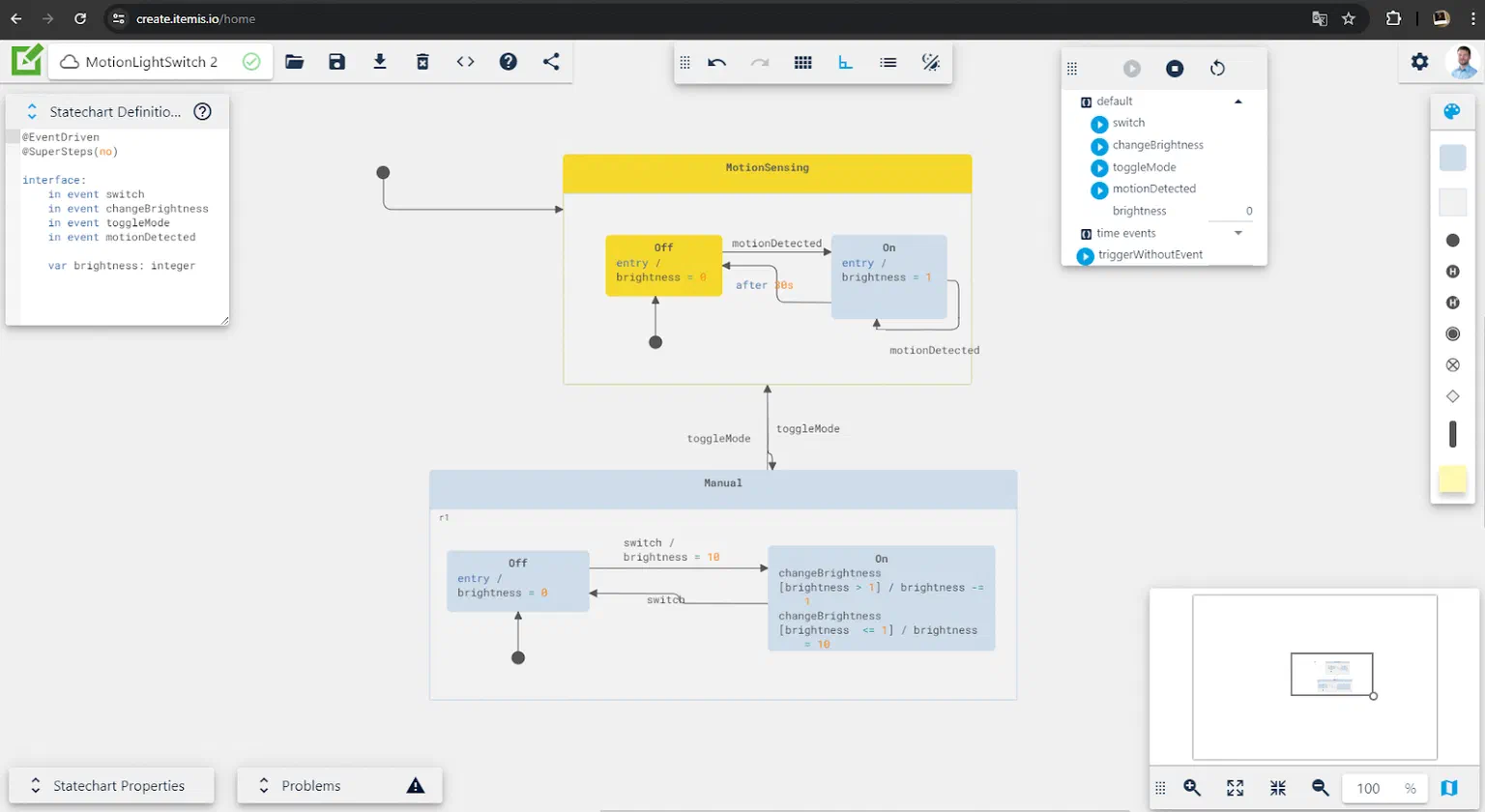1485x812 pixels.
Task: Select the MotionSensing composite state header
Action: pyautogui.click(x=767, y=174)
